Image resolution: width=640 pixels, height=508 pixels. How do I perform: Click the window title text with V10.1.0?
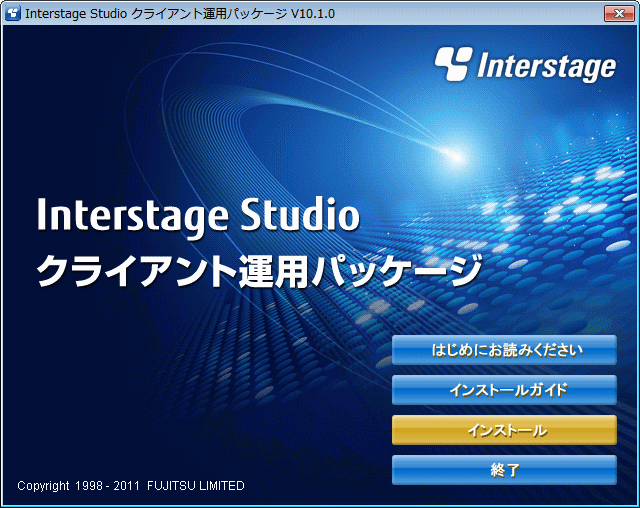coord(180,14)
